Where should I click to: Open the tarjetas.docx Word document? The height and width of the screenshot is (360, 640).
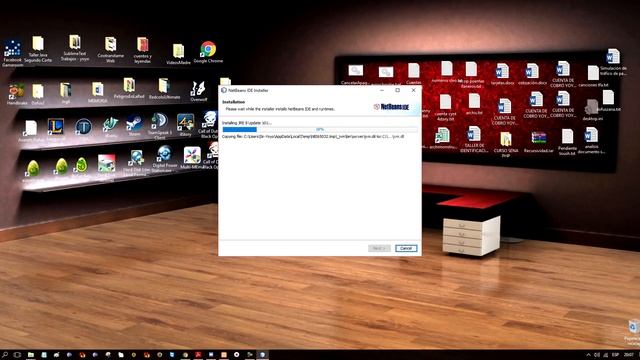(502, 74)
